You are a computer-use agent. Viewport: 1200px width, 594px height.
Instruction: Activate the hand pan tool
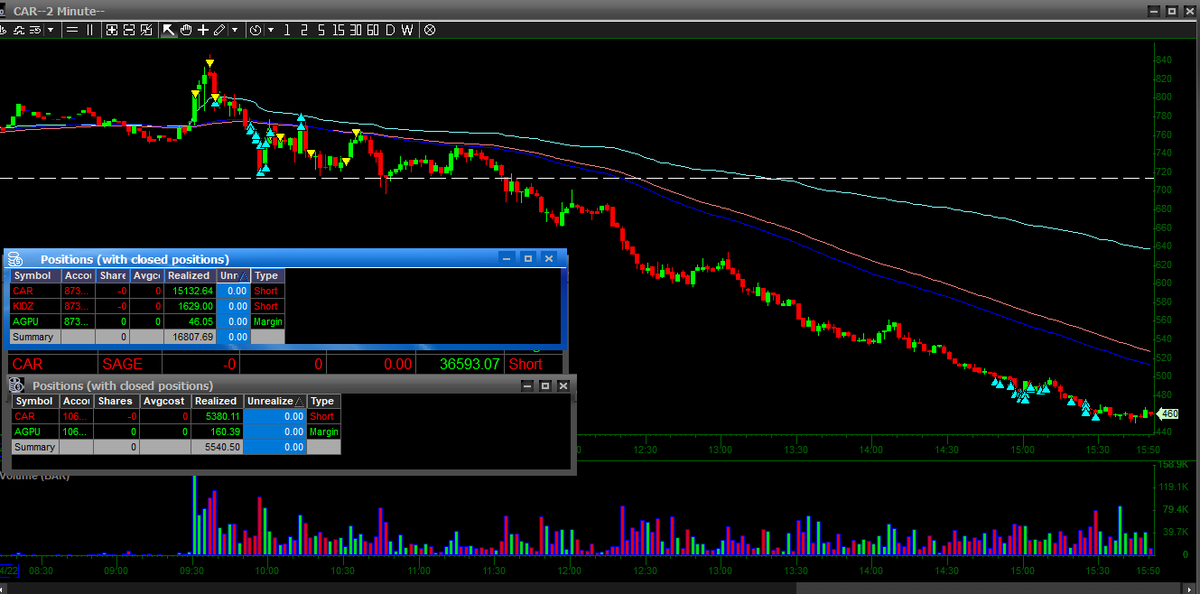[185, 30]
